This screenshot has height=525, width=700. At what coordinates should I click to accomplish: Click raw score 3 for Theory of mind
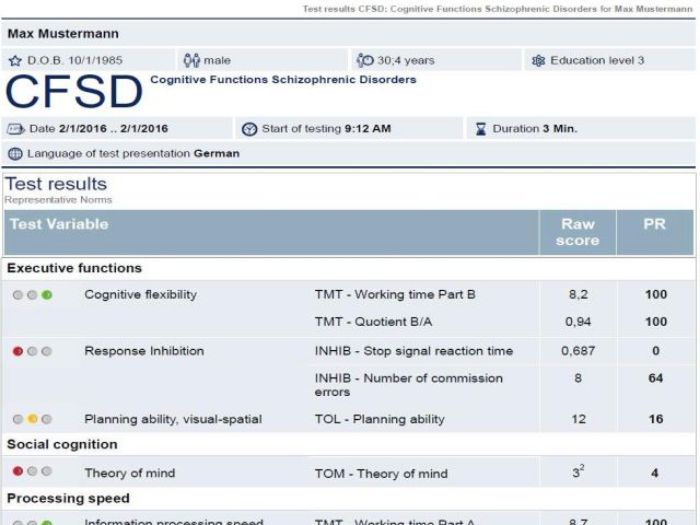tap(578, 472)
